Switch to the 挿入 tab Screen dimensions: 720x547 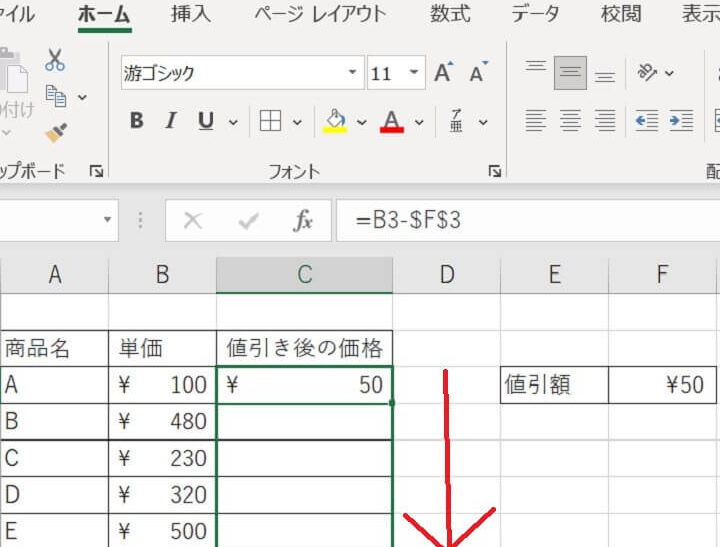click(x=191, y=14)
